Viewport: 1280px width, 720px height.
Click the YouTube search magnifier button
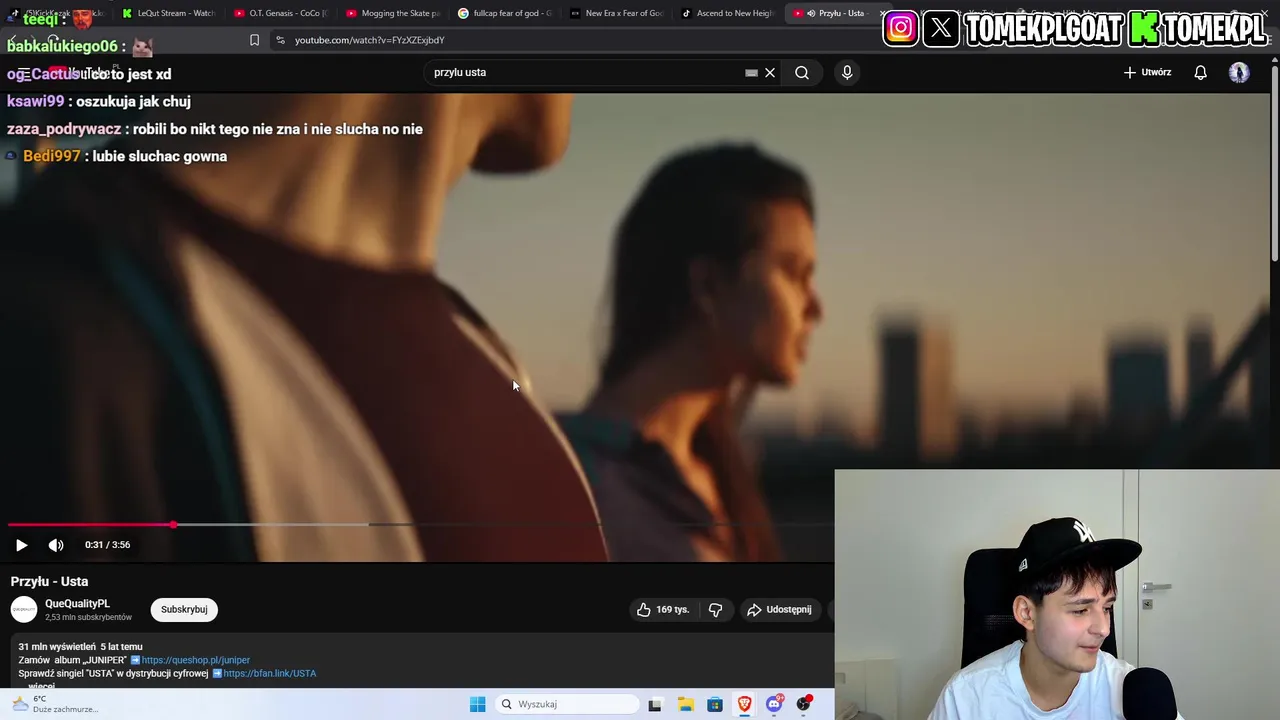click(x=802, y=72)
